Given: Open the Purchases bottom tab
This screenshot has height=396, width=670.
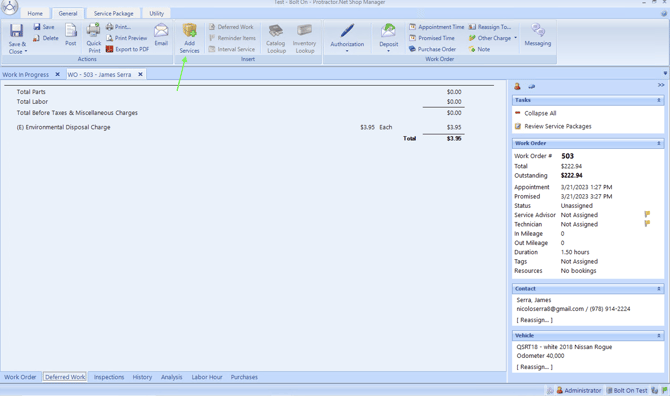Looking at the screenshot, I should click(244, 377).
